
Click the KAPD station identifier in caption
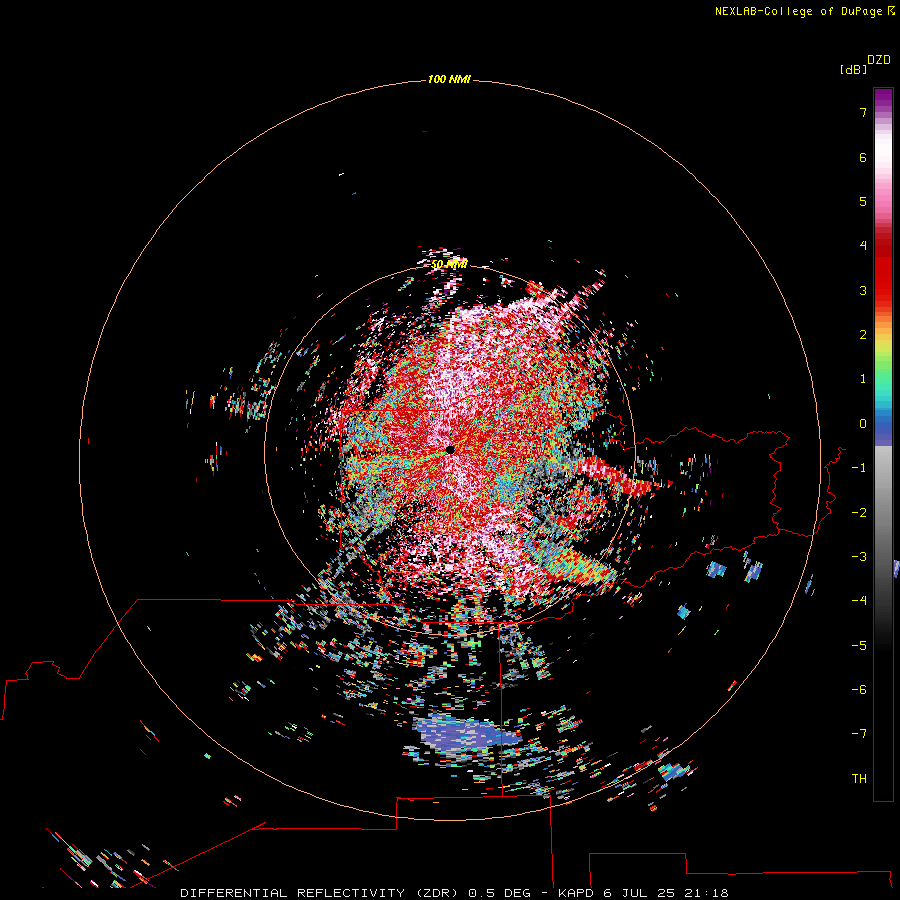click(x=576, y=893)
